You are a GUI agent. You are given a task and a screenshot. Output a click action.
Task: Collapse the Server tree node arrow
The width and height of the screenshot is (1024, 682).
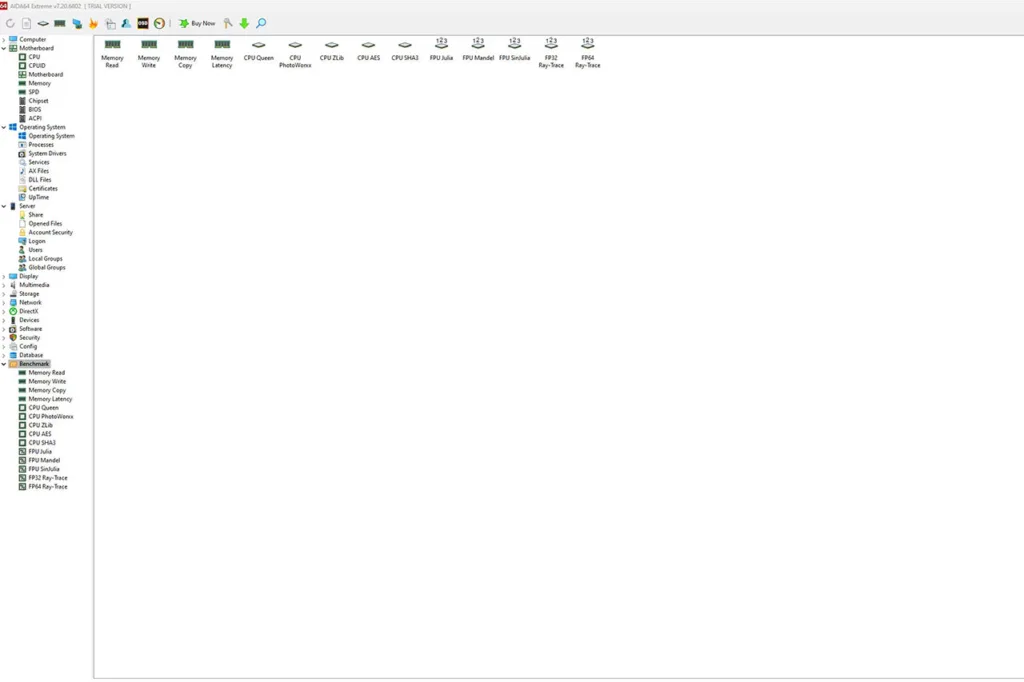pos(4,206)
